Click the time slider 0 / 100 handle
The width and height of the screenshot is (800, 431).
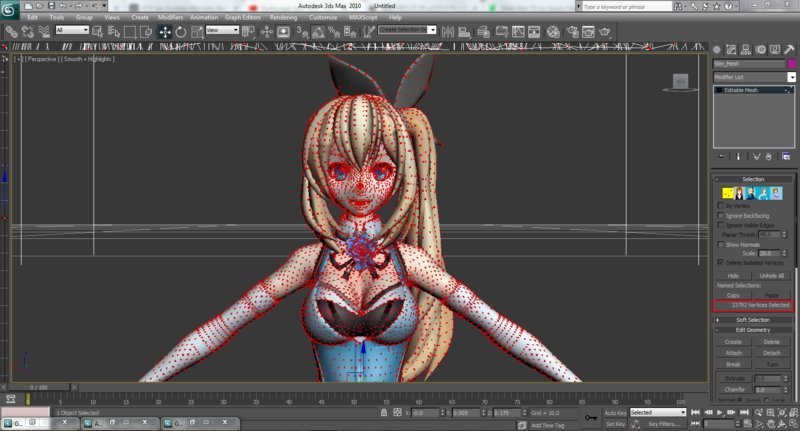[x=39, y=388]
